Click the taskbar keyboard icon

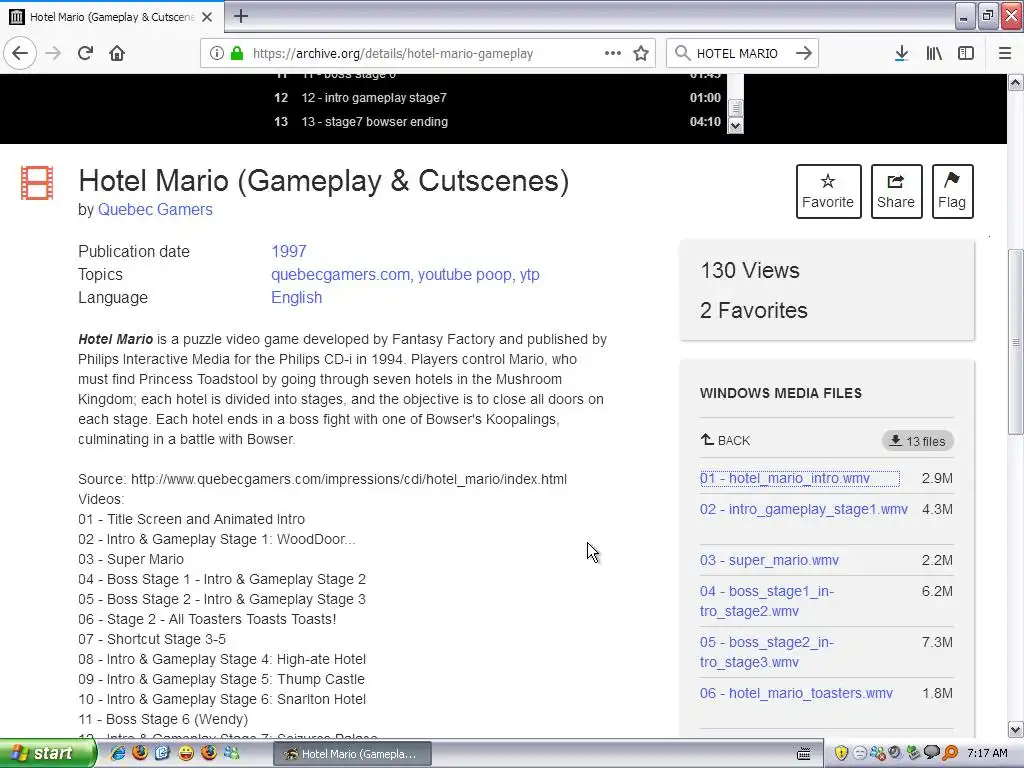coord(804,754)
